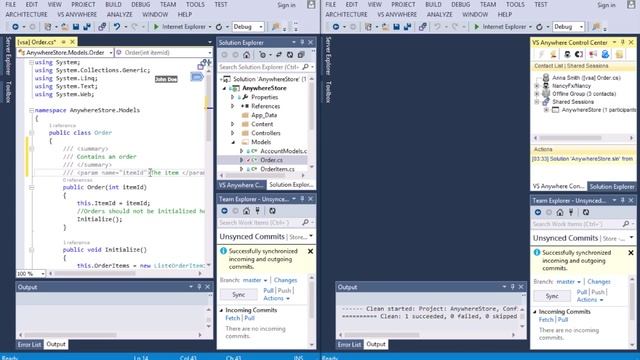Click lightning bolt icon in VS Anywhere toolbar
This screenshot has width=640, height=360.
tap(542, 54)
